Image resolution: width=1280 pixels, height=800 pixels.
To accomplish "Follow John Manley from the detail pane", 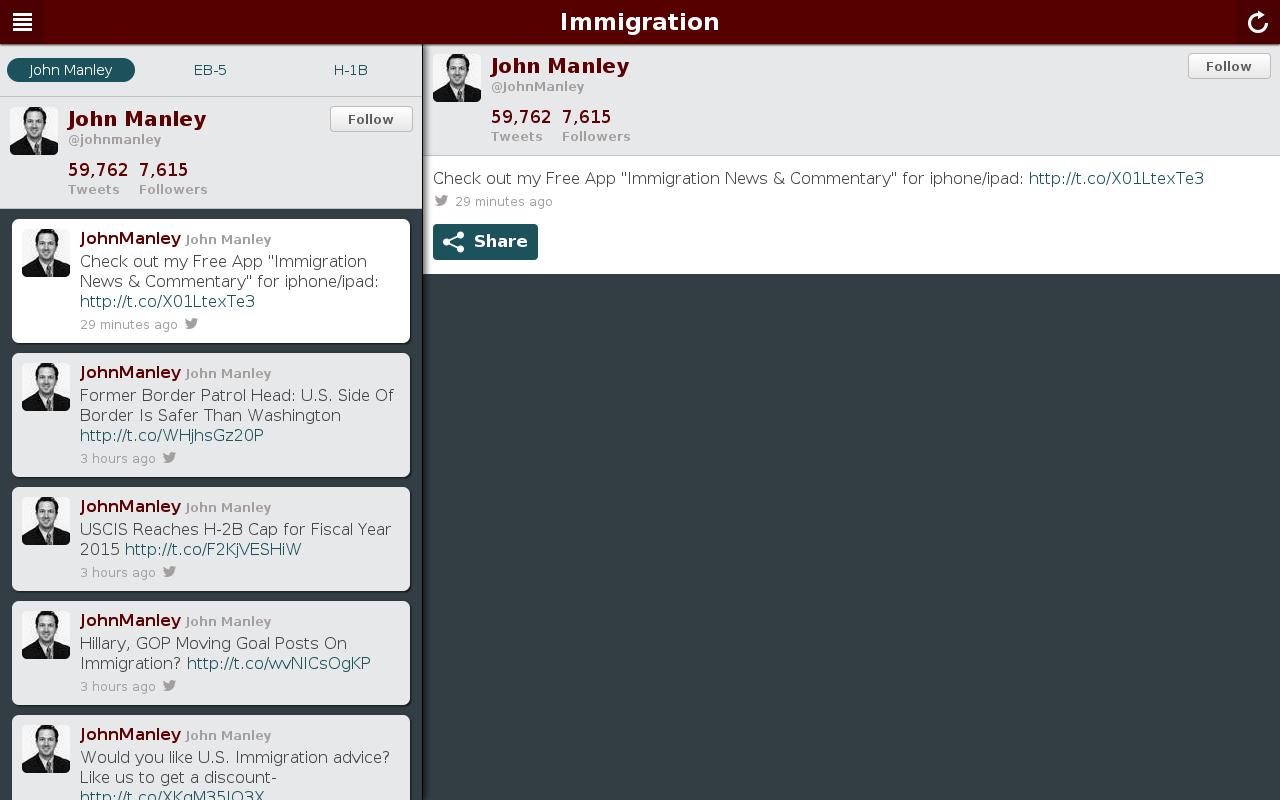I will [x=1228, y=66].
